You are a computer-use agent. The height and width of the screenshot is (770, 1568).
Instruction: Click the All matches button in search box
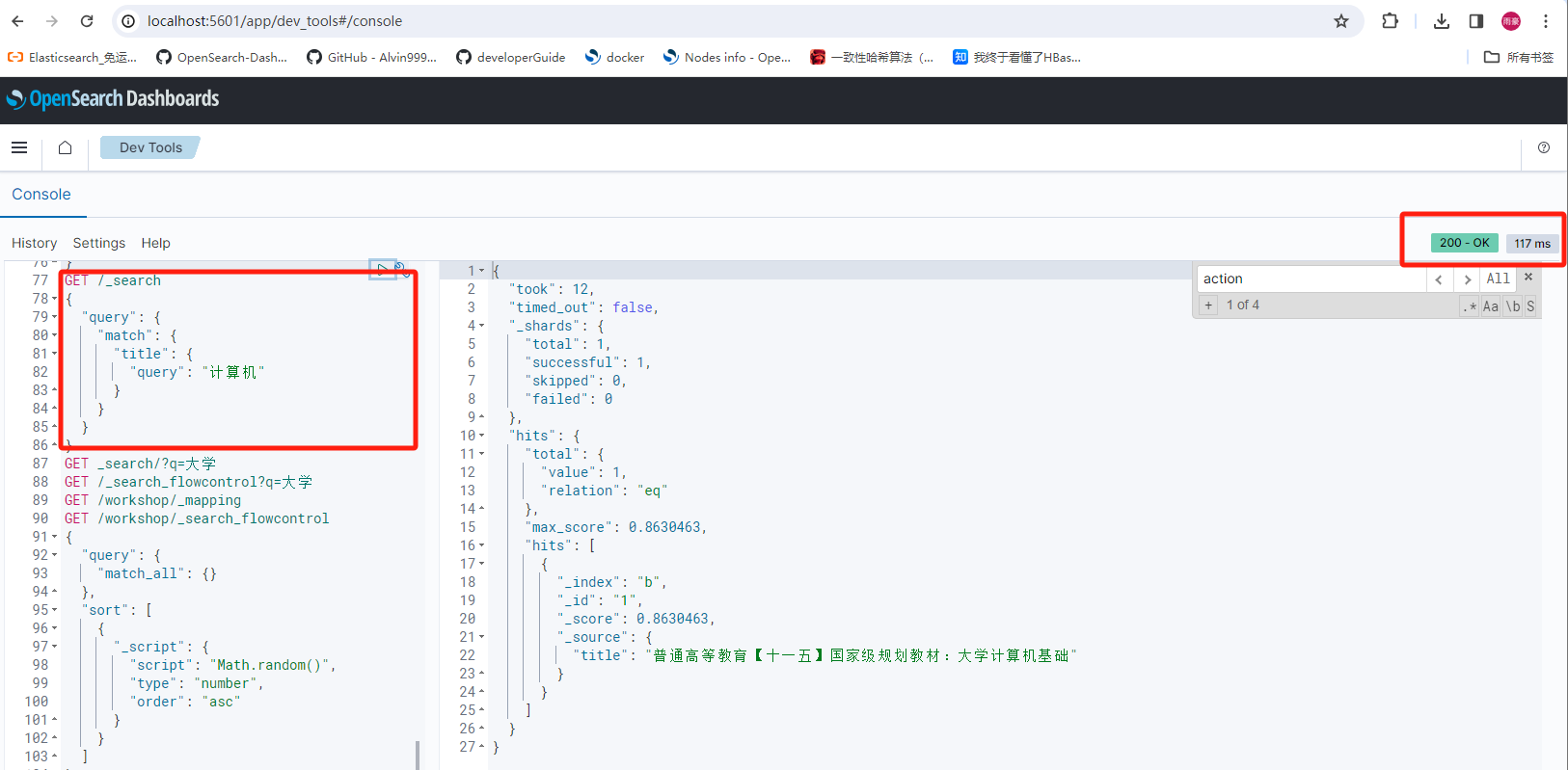point(1498,279)
